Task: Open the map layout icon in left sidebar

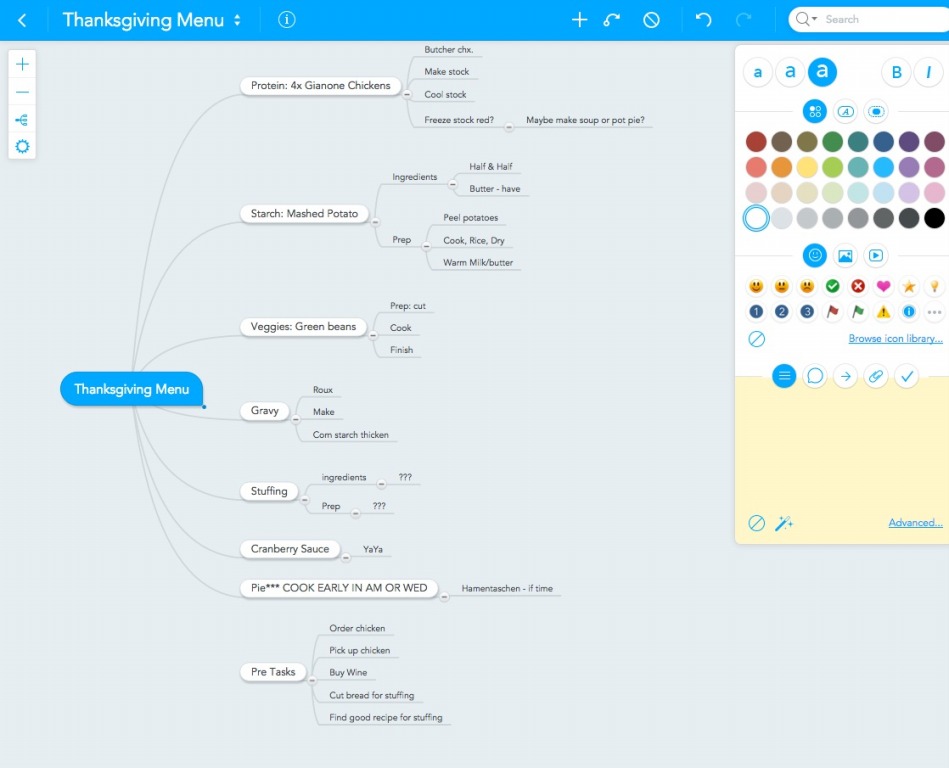Action: coord(22,120)
